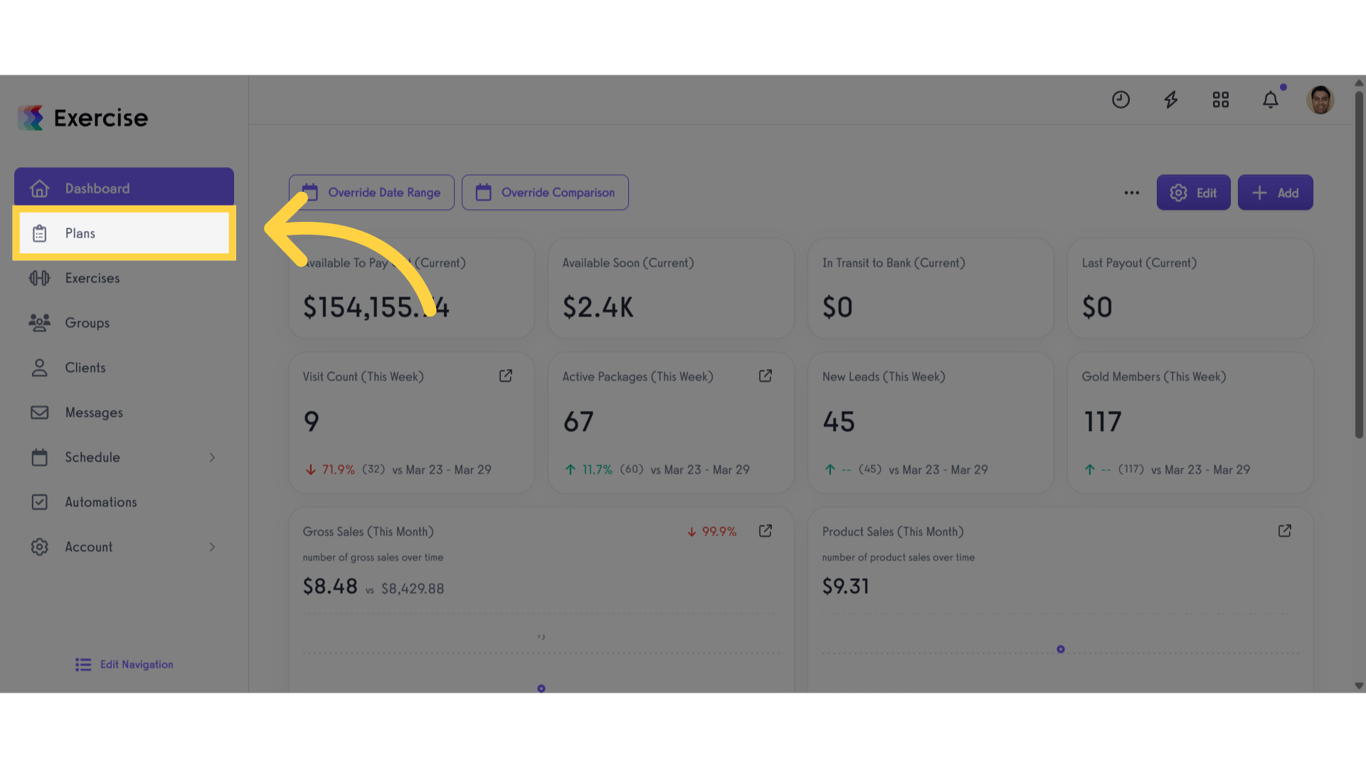
Task: Expand the Account submenu chevron
Action: pos(212,547)
